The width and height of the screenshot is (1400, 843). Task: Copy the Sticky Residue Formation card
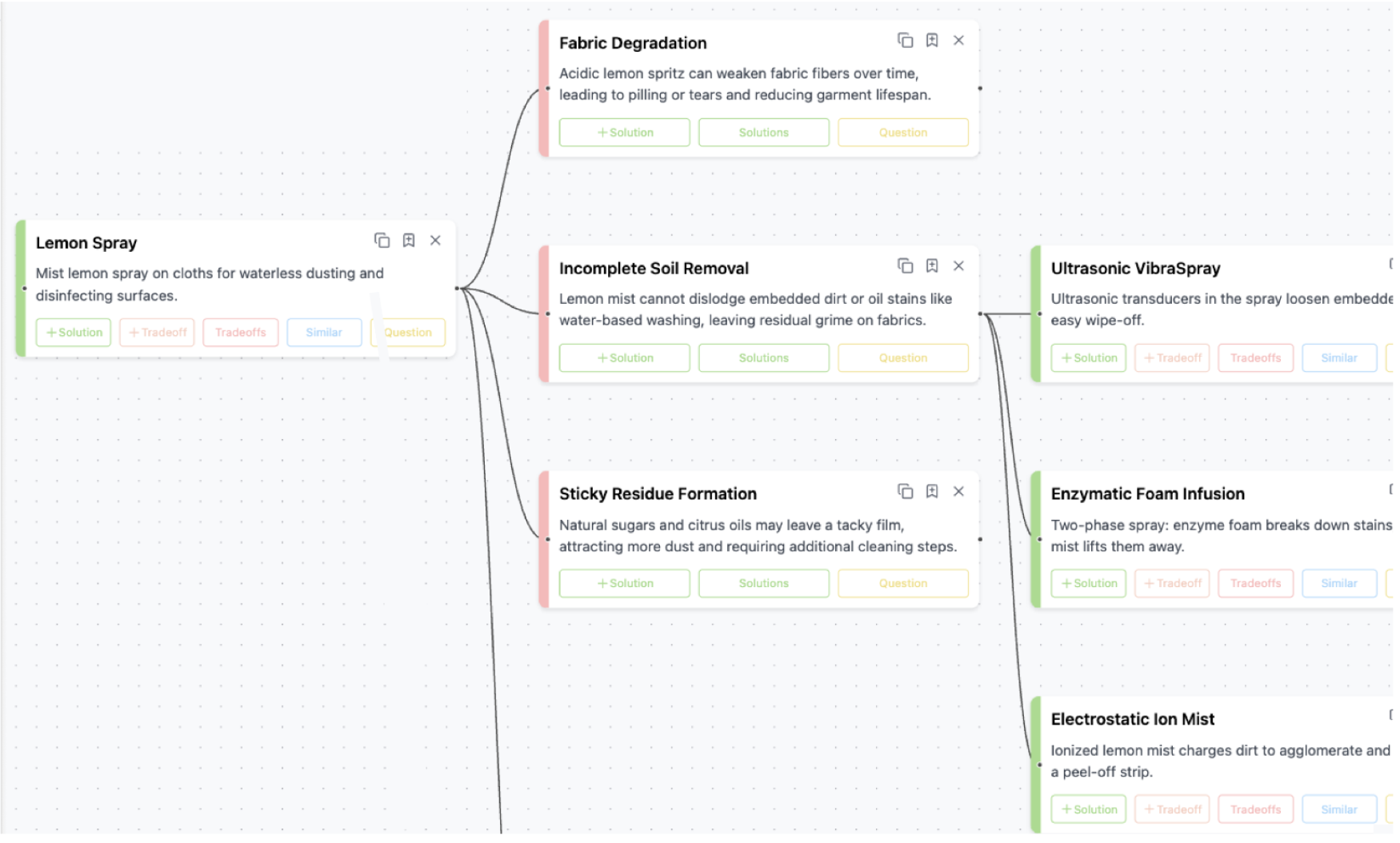905,492
